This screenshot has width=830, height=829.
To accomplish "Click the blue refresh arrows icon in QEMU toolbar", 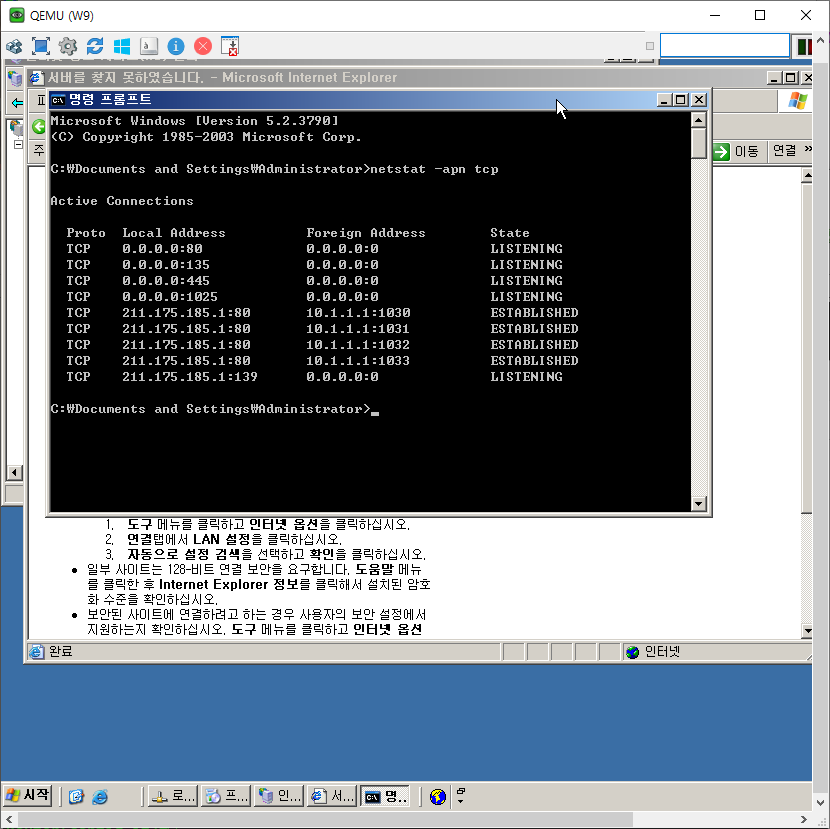I will [x=95, y=46].
